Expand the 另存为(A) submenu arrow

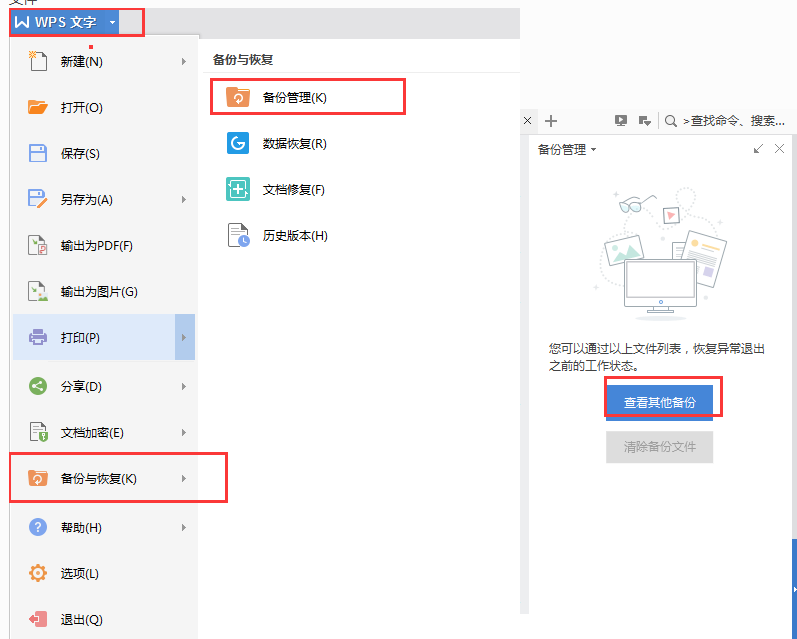click(x=183, y=200)
